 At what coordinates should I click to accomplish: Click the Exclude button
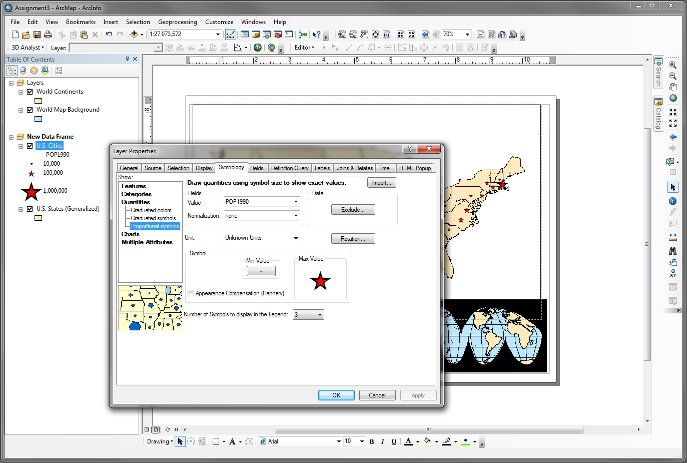[353, 210]
